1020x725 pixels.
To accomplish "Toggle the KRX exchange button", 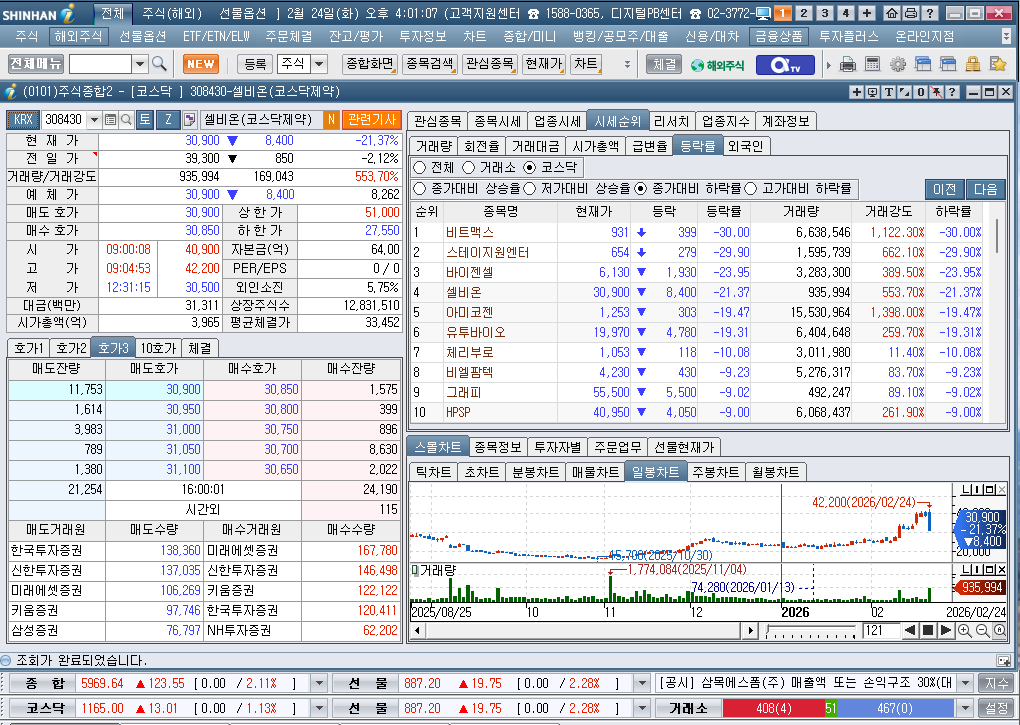I will (23, 120).
